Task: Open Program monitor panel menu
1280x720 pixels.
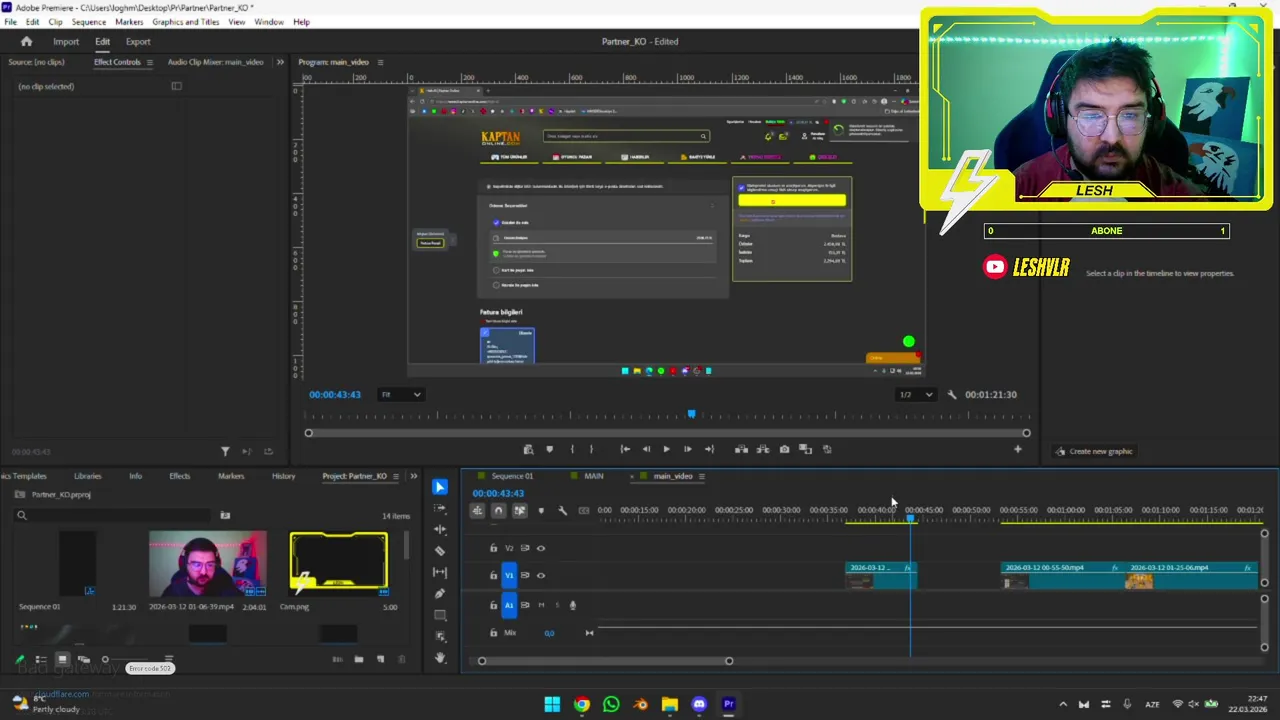Action: click(x=380, y=62)
